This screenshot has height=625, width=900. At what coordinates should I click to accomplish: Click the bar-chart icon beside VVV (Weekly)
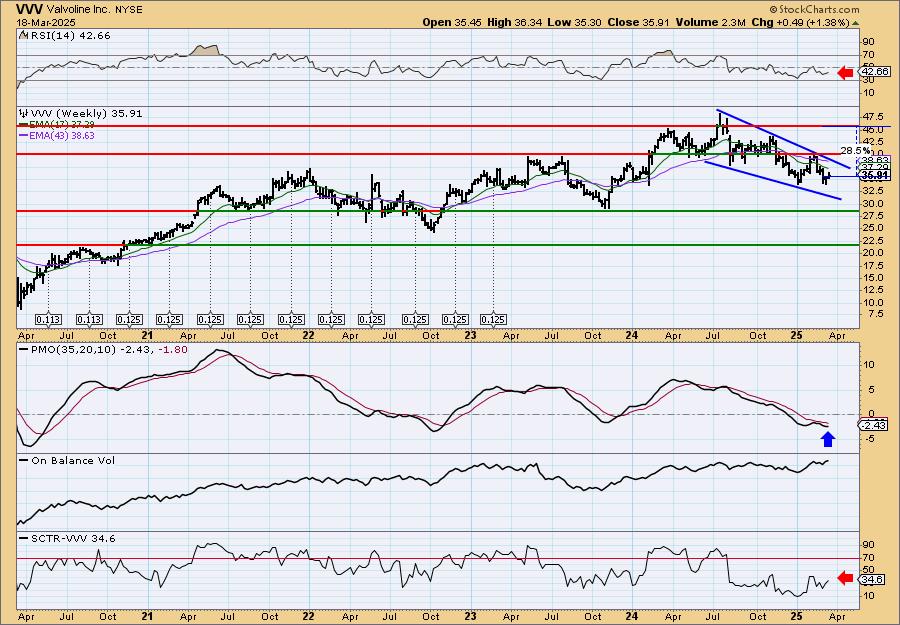[24, 114]
